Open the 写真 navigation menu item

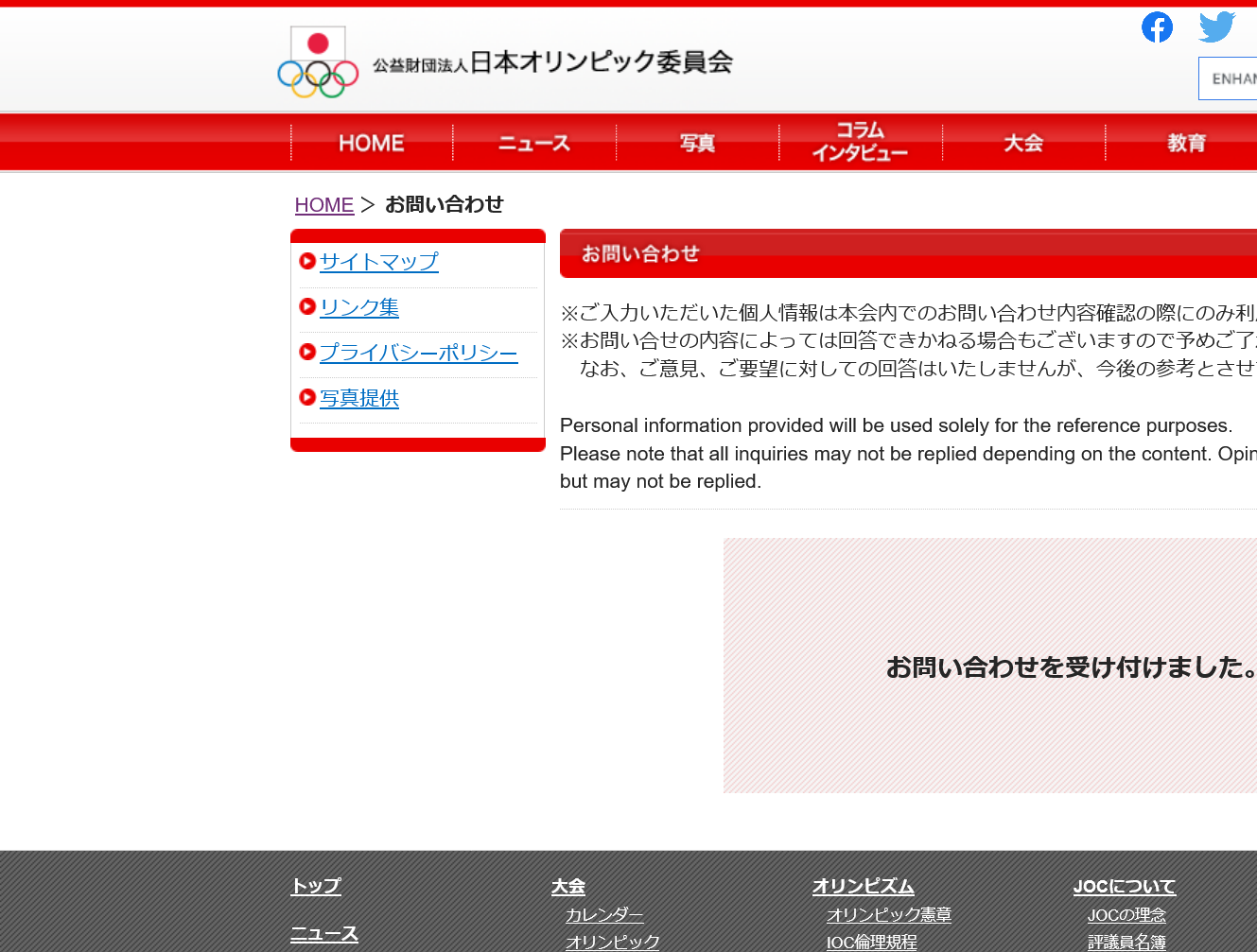tap(698, 143)
